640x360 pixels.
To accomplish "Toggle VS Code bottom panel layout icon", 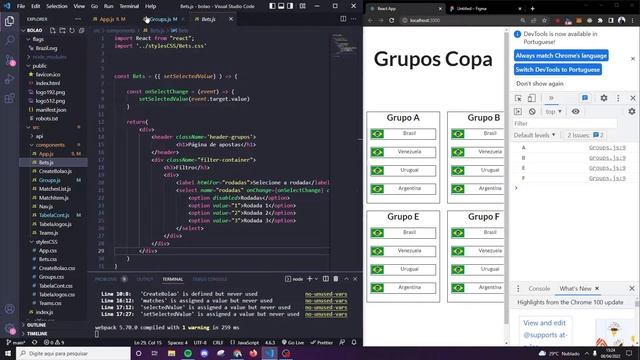I will click(x=281, y=6).
